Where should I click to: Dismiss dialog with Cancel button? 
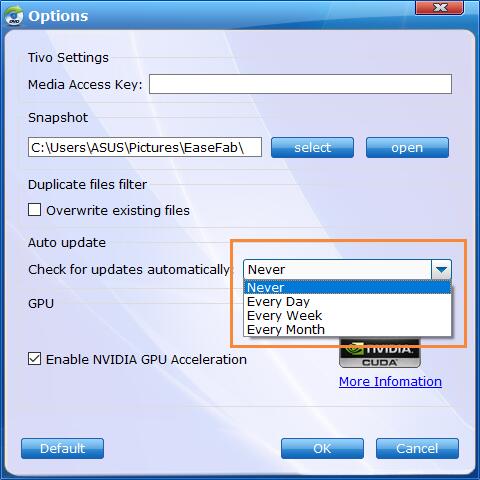click(417, 449)
